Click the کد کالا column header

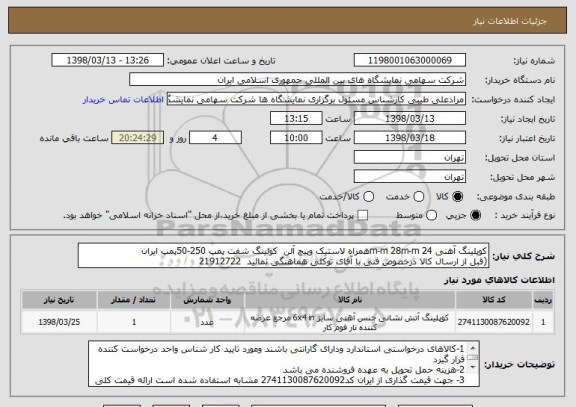[x=494, y=300]
